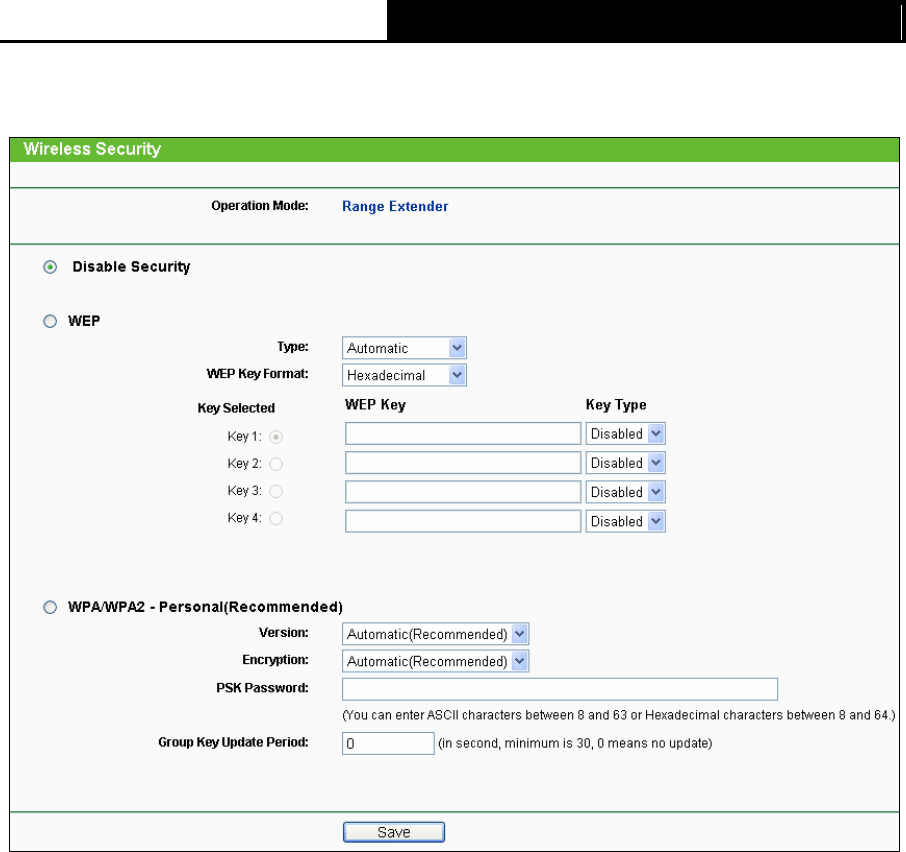
Task: Open Key 4 Key Type dropdown
Action: pyautogui.click(x=625, y=521)
